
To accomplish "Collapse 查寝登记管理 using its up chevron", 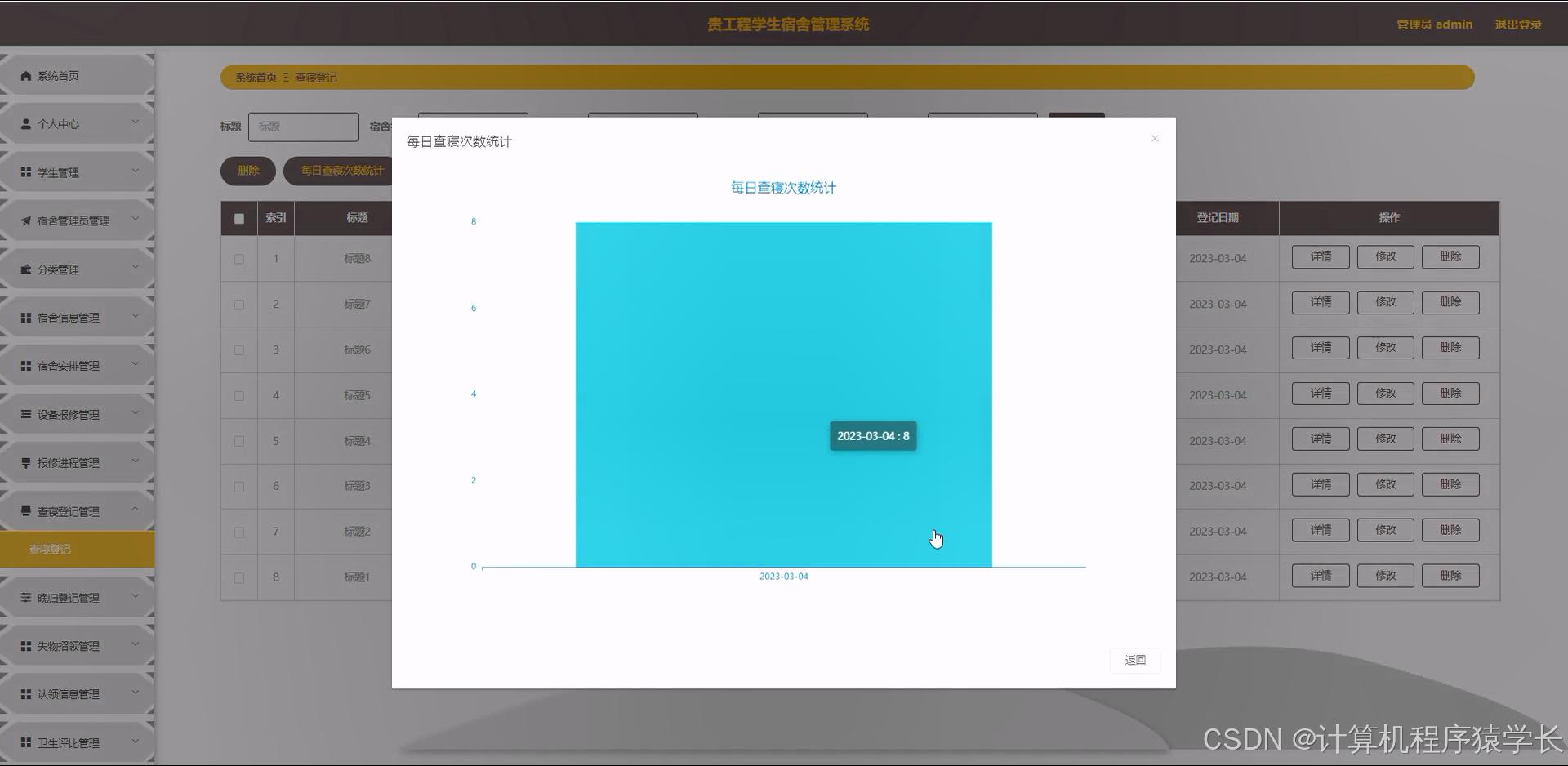I will click(136, 510).
